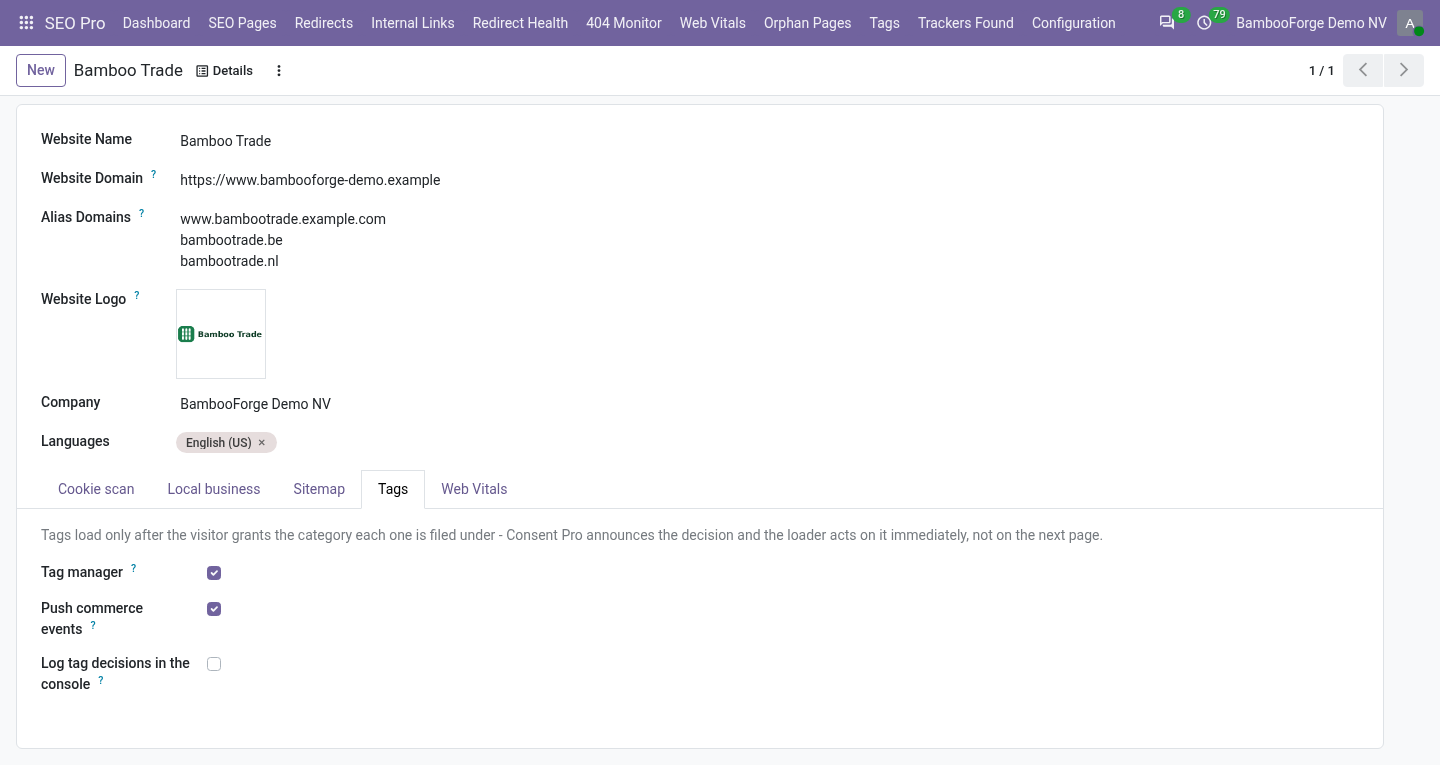Switch to the Local business tab
The width and height of the screenshot is (1440, 765).
[x=214, y=489]
